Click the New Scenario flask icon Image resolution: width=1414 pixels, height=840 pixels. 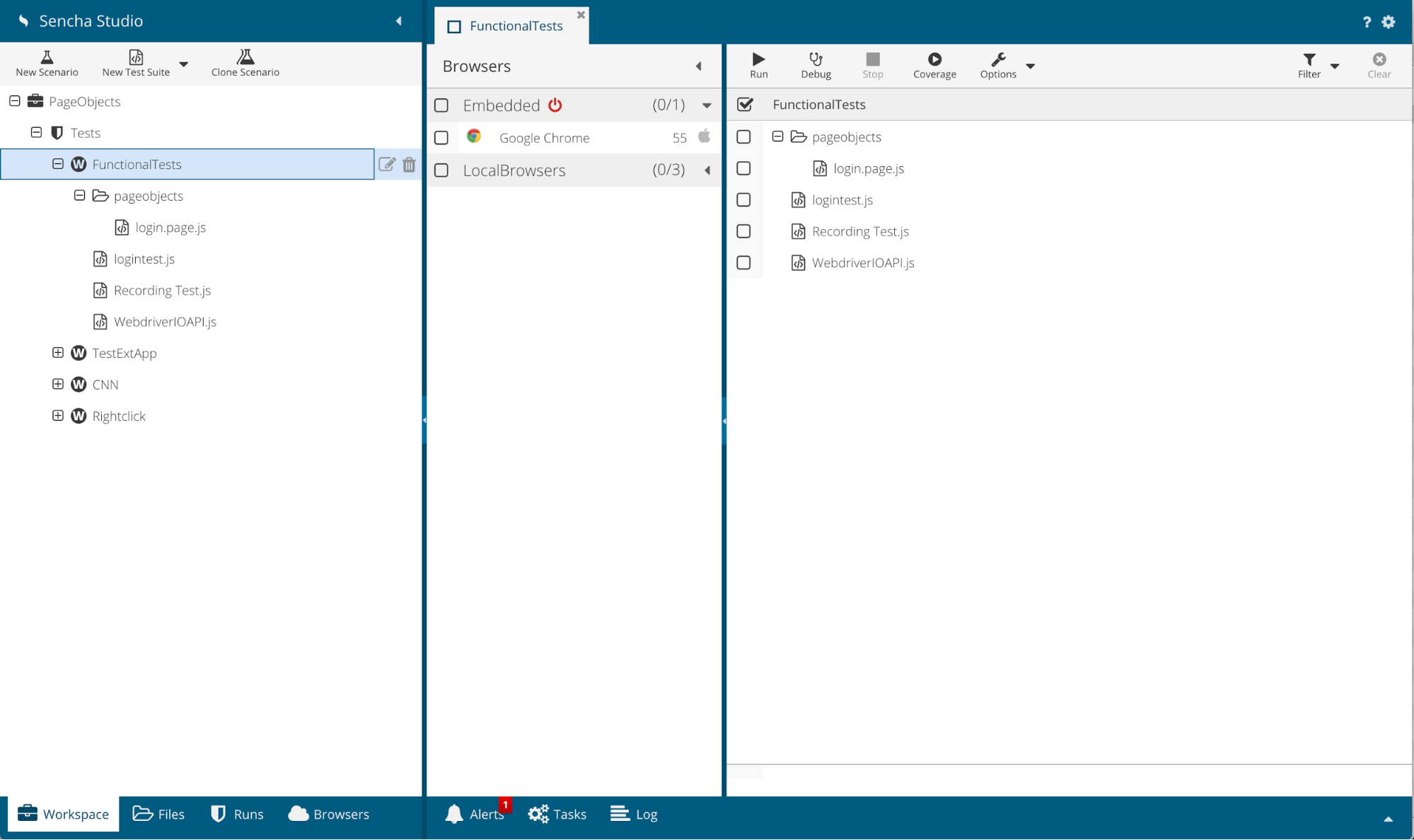tap(47, 57)
